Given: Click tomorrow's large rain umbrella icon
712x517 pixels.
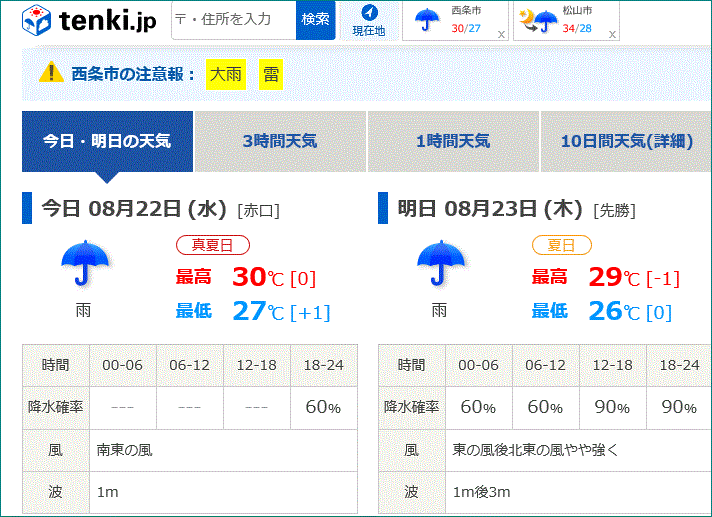Looking at the screenshot, I should [x=440, y=264].
